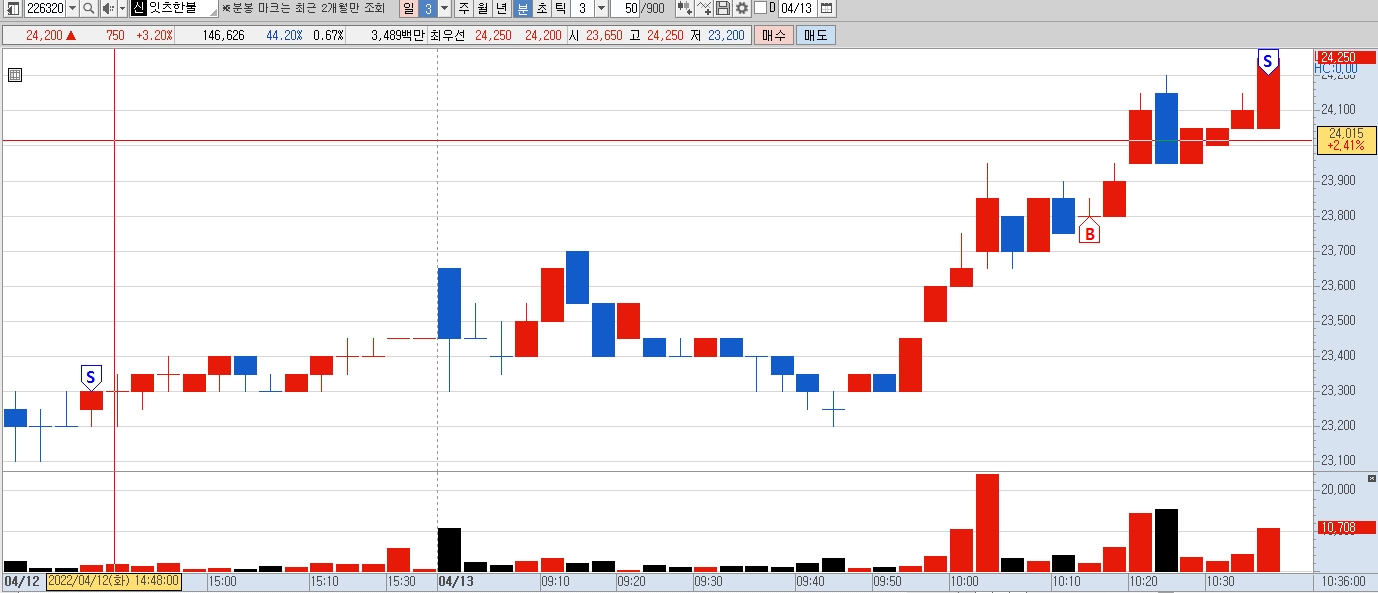Select 분 (minute) period toggle
Screen dimensions: 1378x593
[522, 8]
